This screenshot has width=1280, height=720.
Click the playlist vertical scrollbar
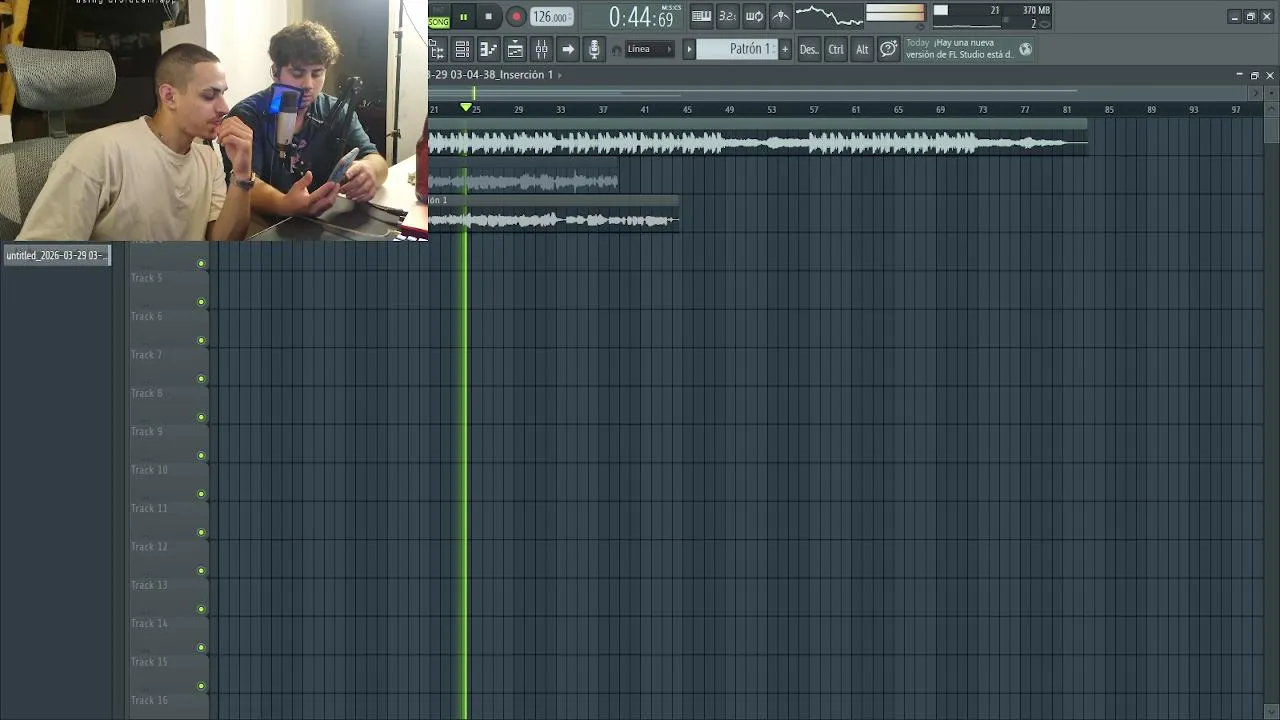pyautogui.click(x=1271, y=130)
